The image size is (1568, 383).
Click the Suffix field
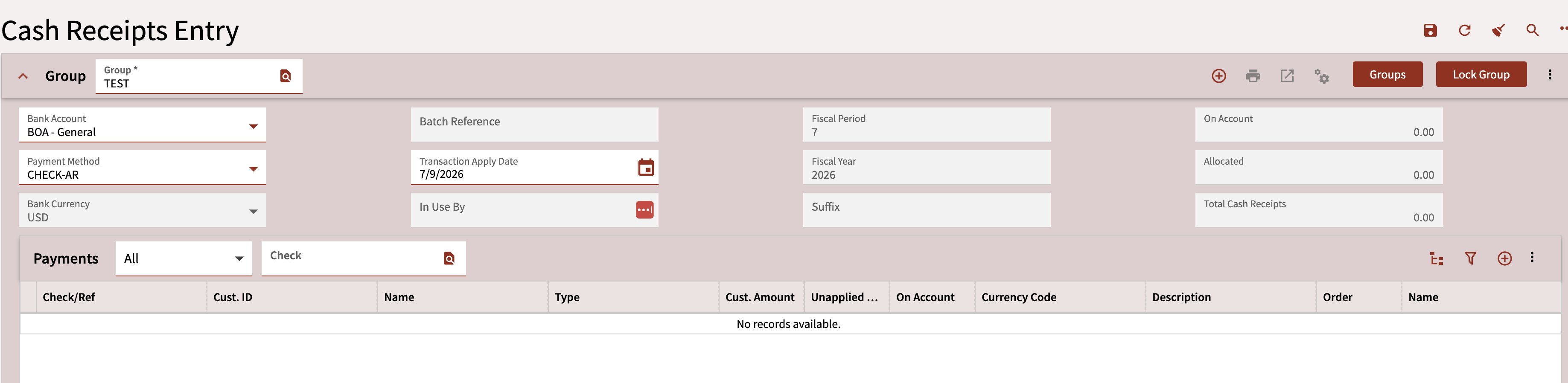pos(927,210)
